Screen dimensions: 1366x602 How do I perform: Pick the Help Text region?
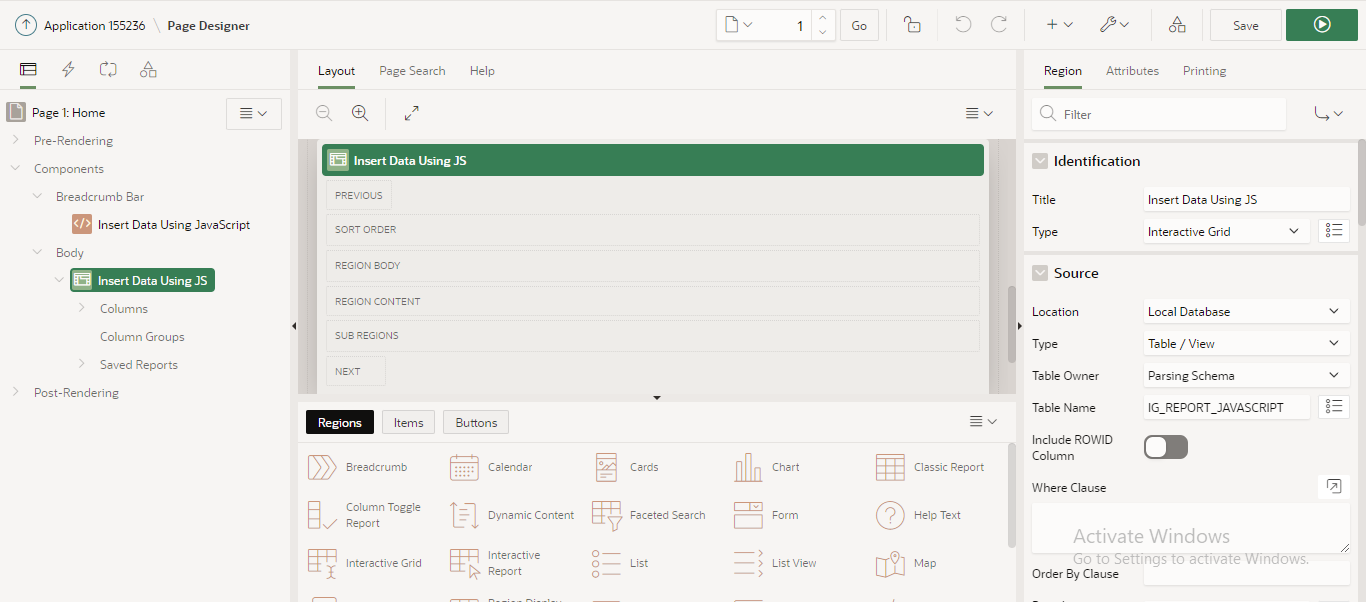918,515
